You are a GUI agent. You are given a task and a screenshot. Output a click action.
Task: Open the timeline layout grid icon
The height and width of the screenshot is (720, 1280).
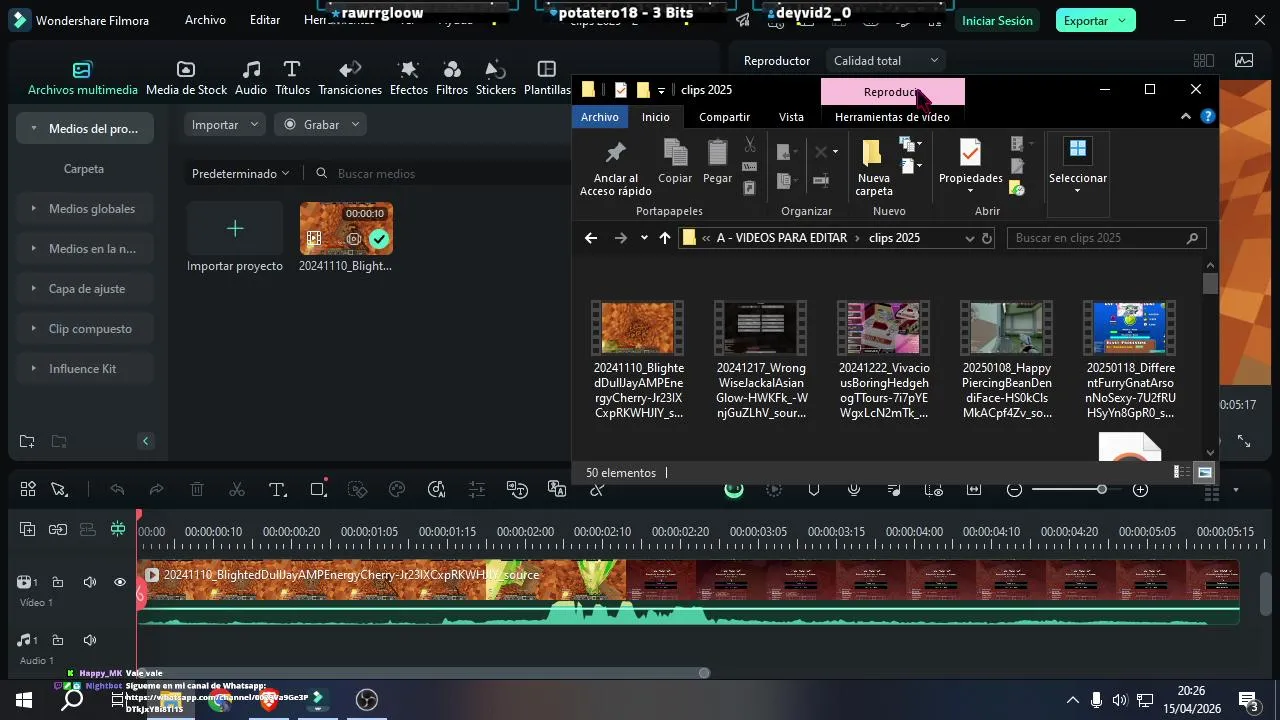pos(28,490)
